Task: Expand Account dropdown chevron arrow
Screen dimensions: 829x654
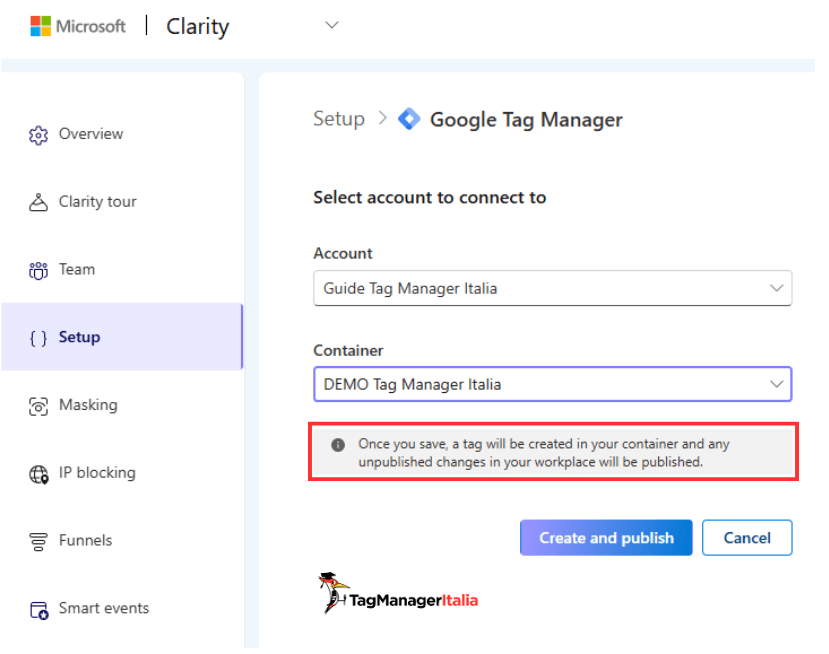Action: pyautogui.click(x=776, y=288)
